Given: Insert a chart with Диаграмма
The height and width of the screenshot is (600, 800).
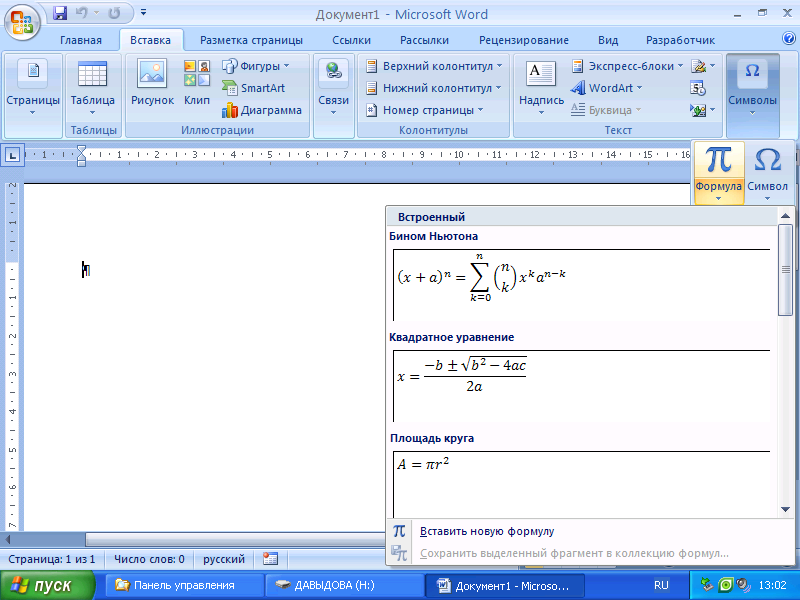Looking at the screenshot, I should (x=262, y=110).
